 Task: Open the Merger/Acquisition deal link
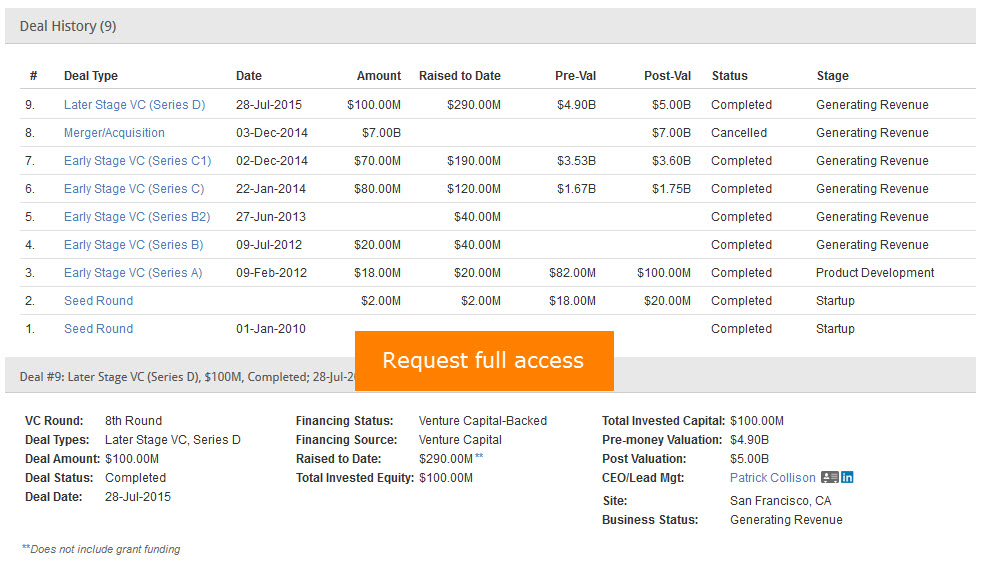point(114,133)
